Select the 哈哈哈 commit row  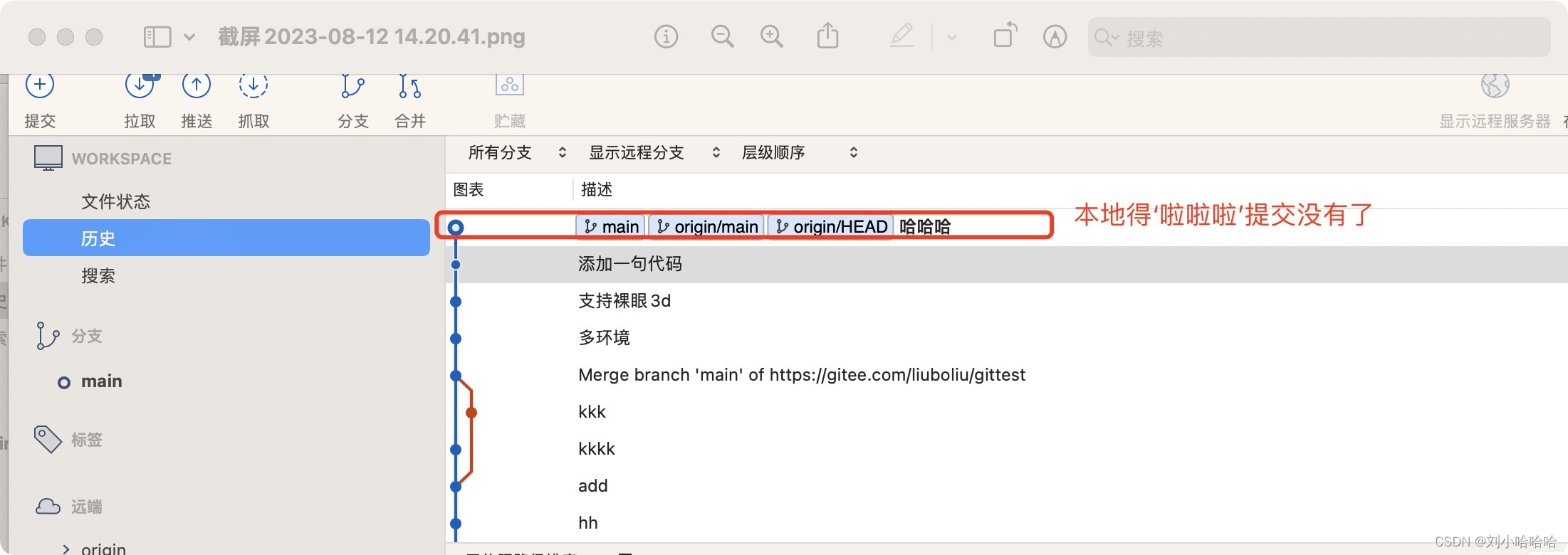coord(1007,227)
